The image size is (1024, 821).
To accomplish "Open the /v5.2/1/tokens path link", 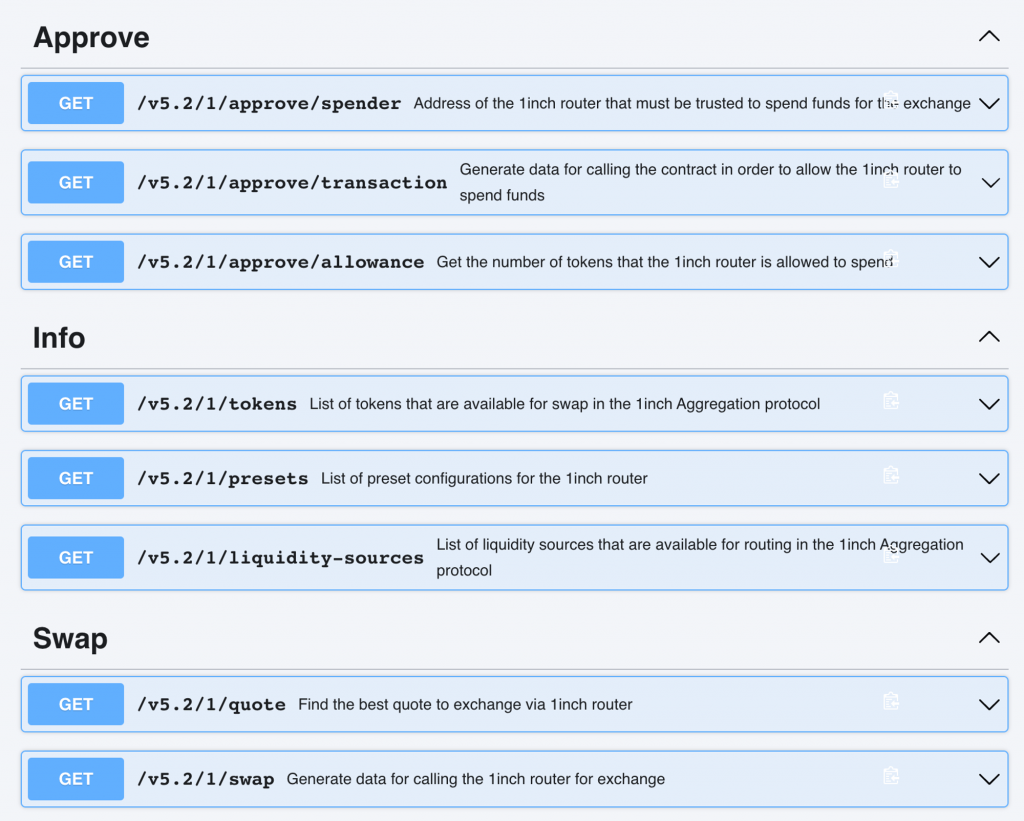I will (217, 404).
